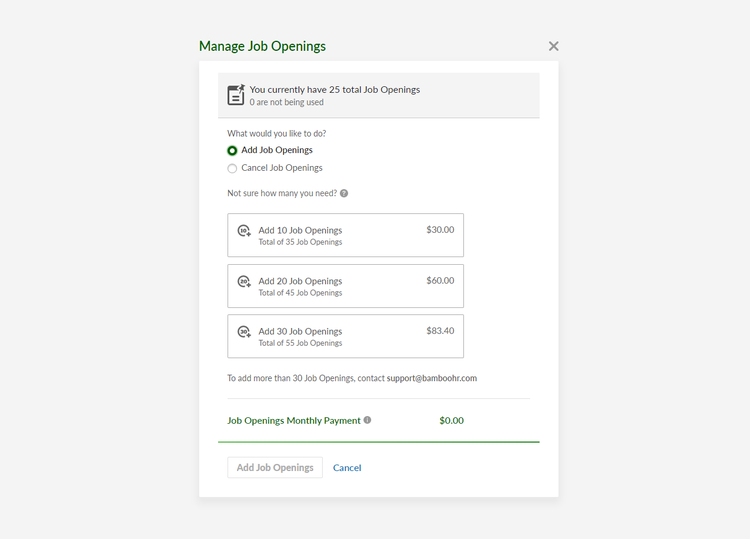Screen dimensions: 750x539
Task: Click the Manage Job Openings title
Action: click(x=262, y=46)
